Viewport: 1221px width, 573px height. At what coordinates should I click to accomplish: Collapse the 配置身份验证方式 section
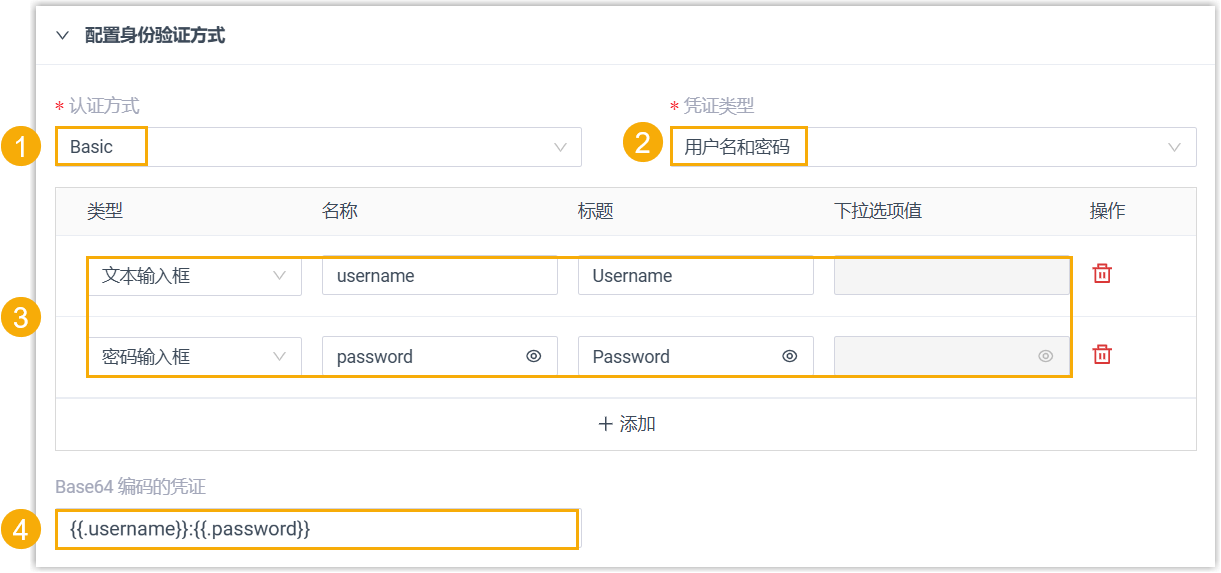(63, 36)
